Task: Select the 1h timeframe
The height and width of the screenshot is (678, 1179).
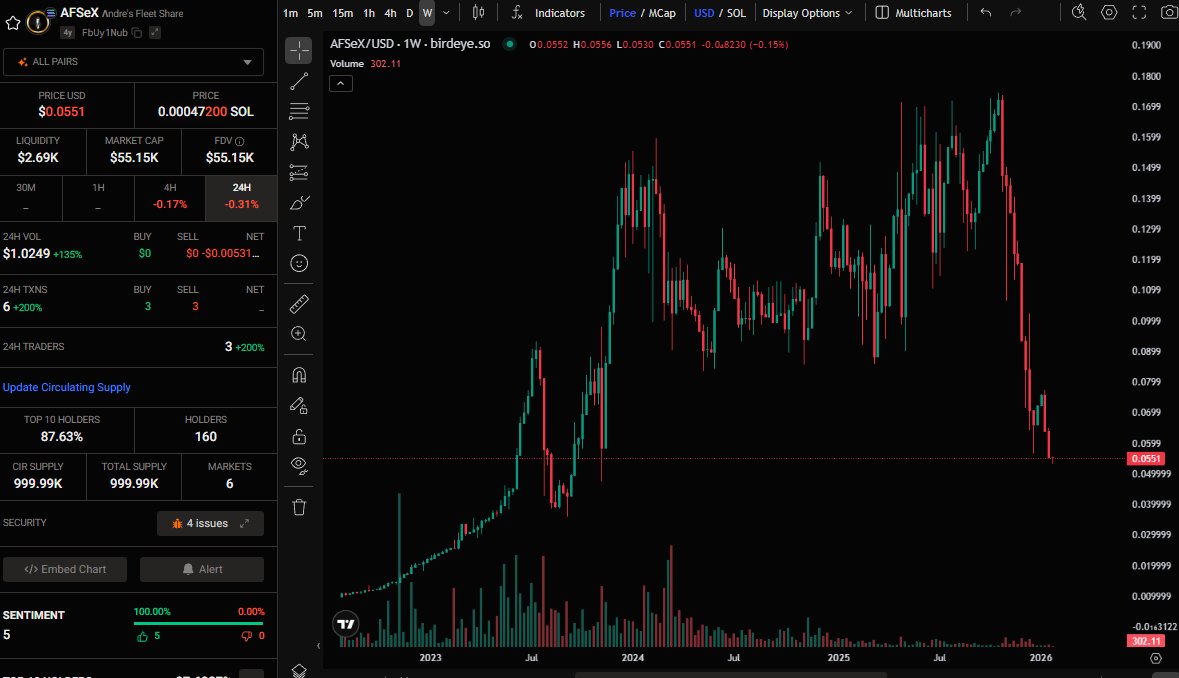Action: 368,13
